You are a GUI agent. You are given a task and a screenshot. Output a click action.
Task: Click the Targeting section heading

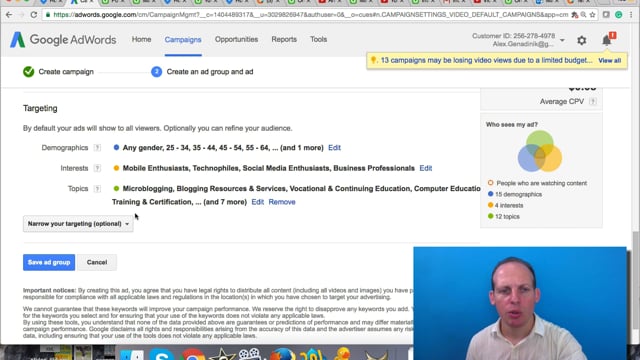pos(40,108)
